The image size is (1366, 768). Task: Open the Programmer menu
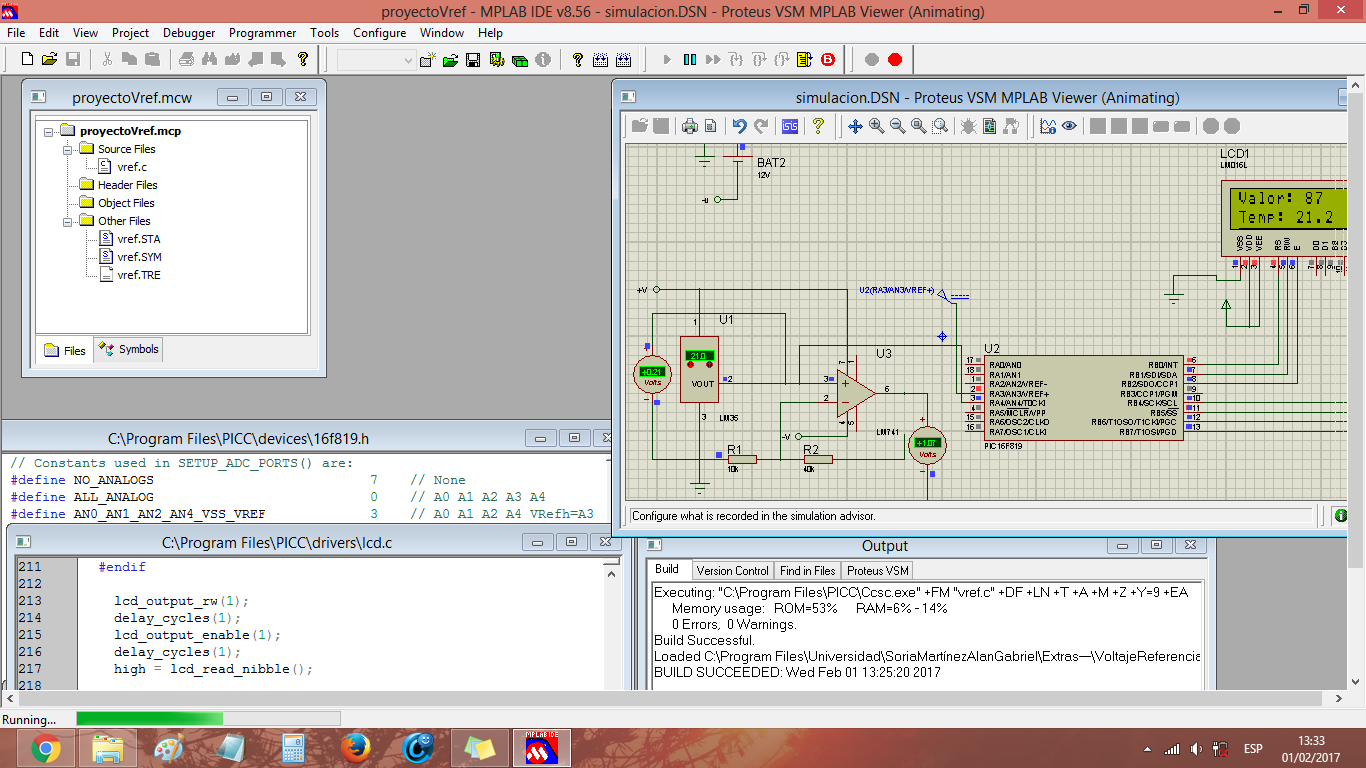262,33
